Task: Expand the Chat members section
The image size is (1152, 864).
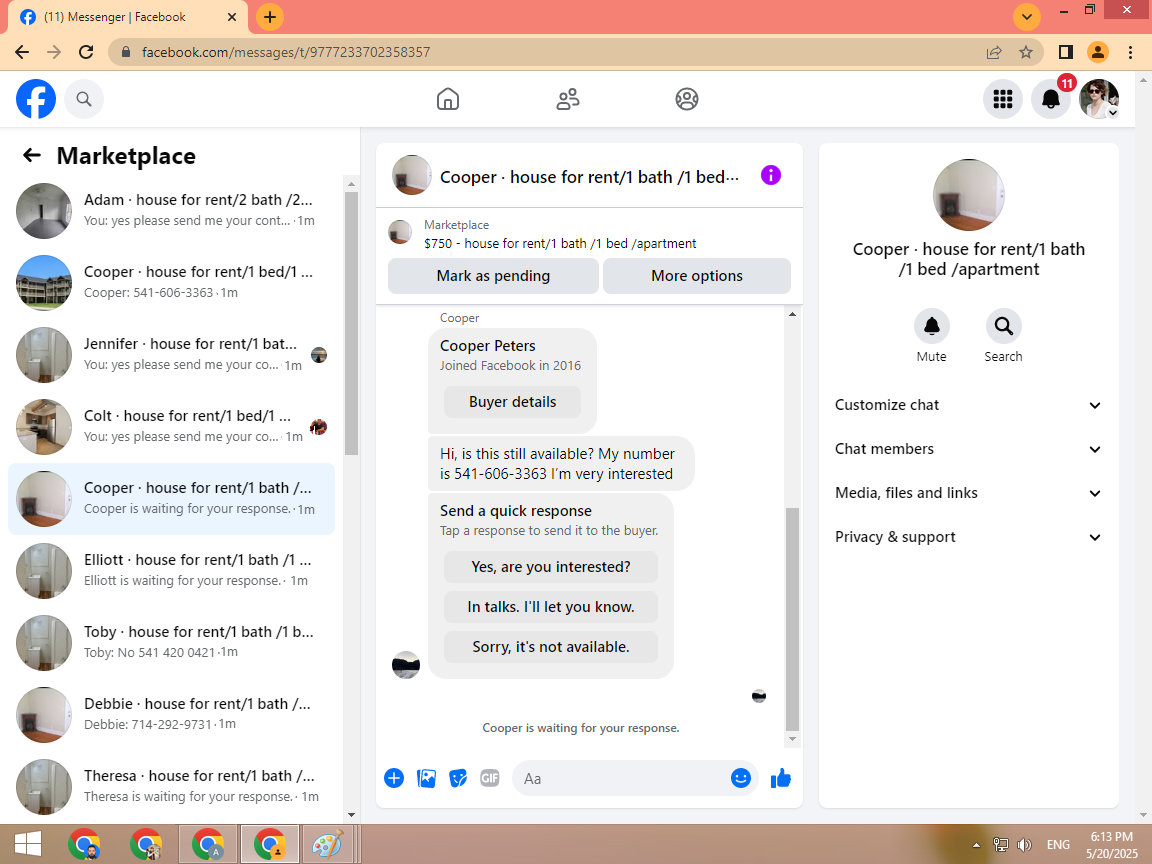Action: tap(968, 449)
